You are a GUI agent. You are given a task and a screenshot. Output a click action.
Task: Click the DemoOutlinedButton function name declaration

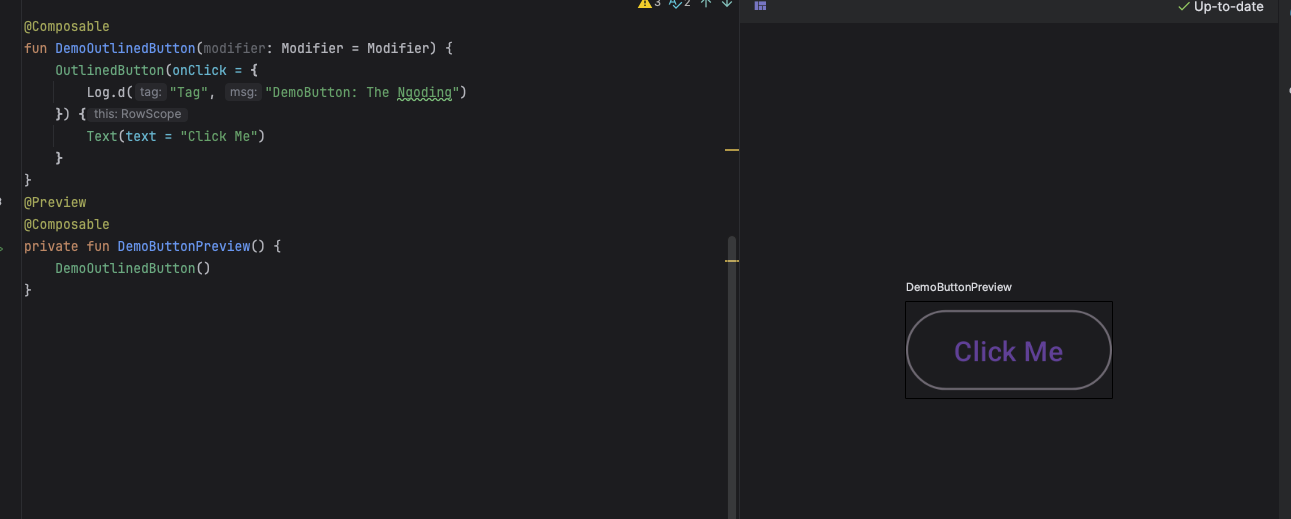(x=125, y=48)
